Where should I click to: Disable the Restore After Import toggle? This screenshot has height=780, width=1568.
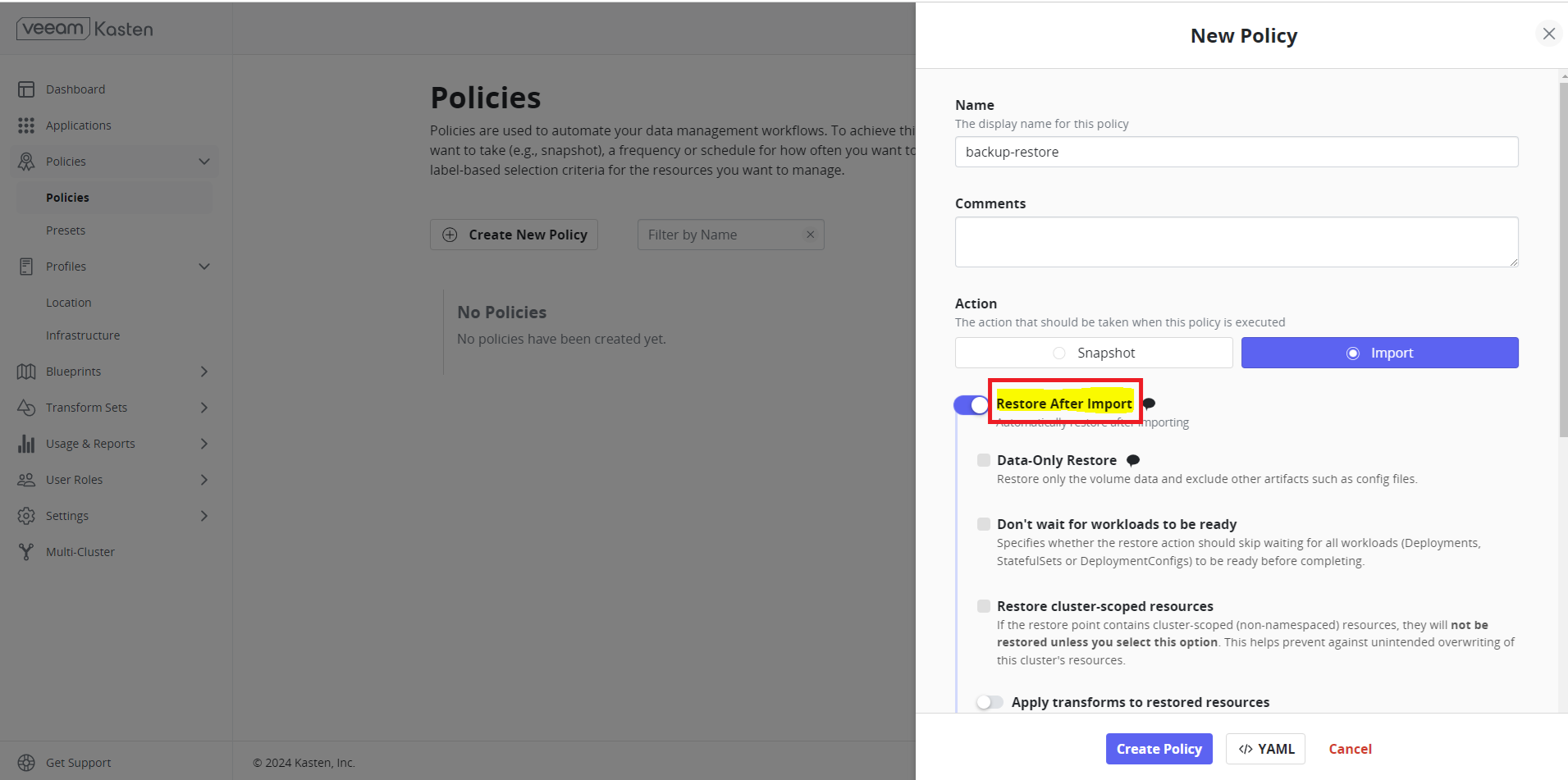coord(971,405)
